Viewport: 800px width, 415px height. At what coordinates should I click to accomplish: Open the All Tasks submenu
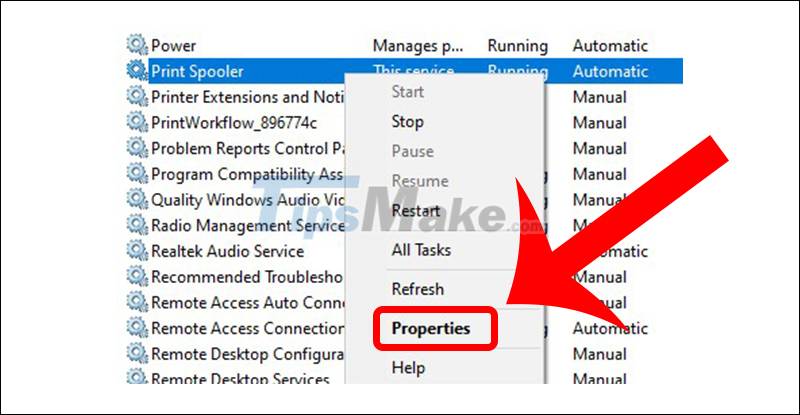(x=421, y=250)
